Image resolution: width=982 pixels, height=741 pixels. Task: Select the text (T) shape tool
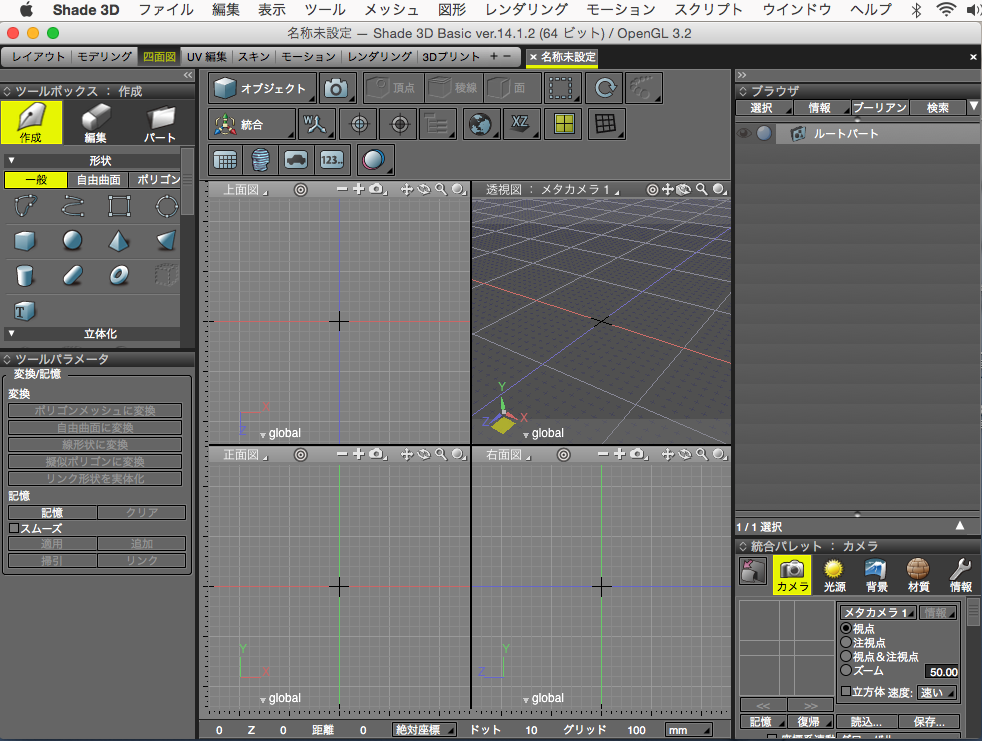pyautogui.click(x=25, y=311)
